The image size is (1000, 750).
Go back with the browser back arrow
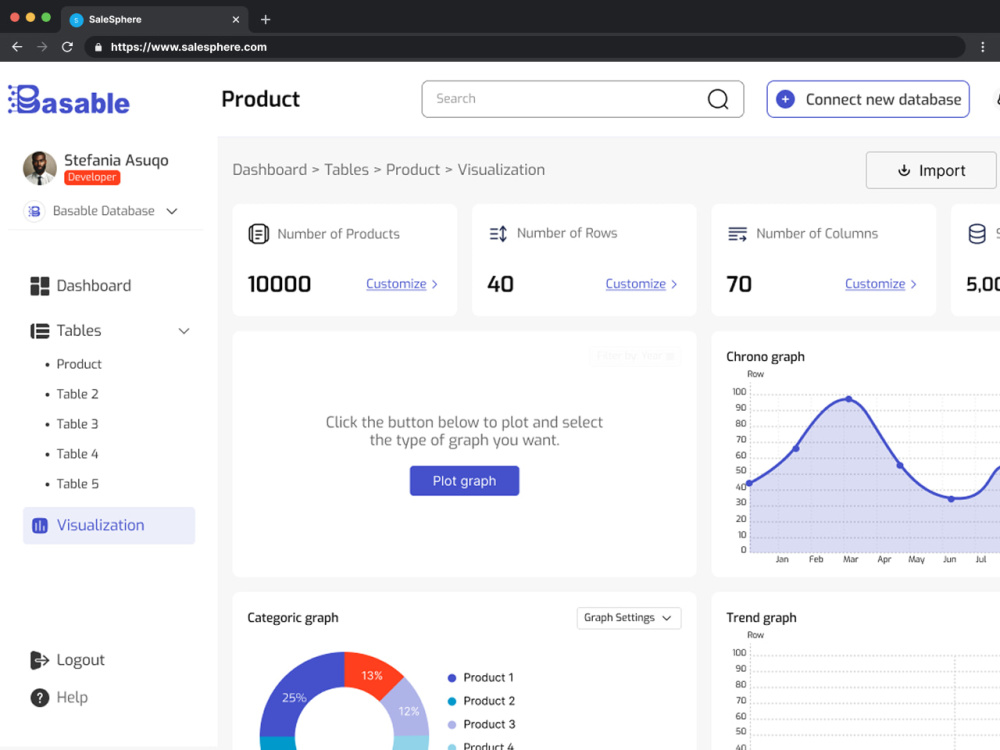[17, 47]
